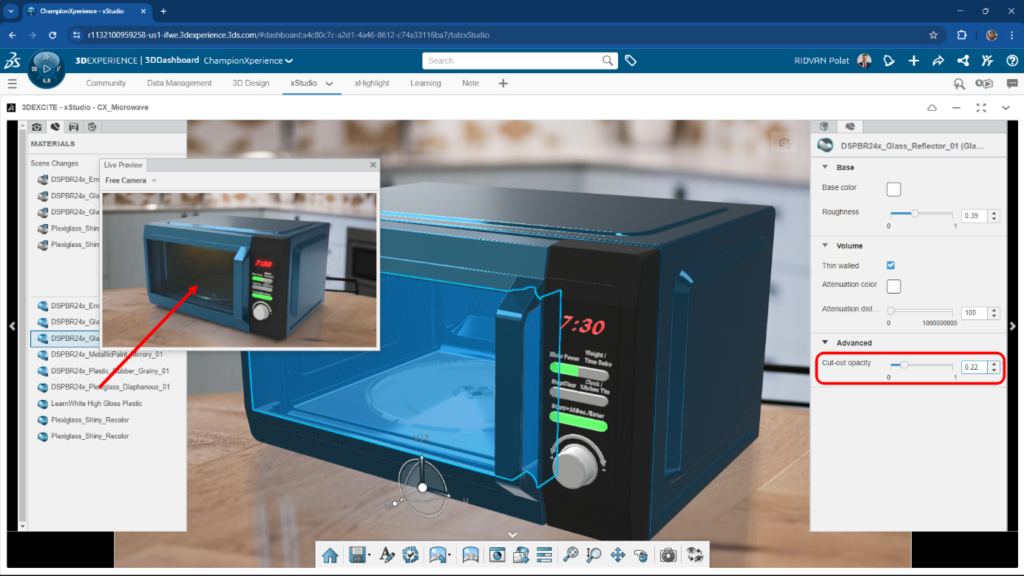Open the render window with sphere icon

click(x=497, y=555)
